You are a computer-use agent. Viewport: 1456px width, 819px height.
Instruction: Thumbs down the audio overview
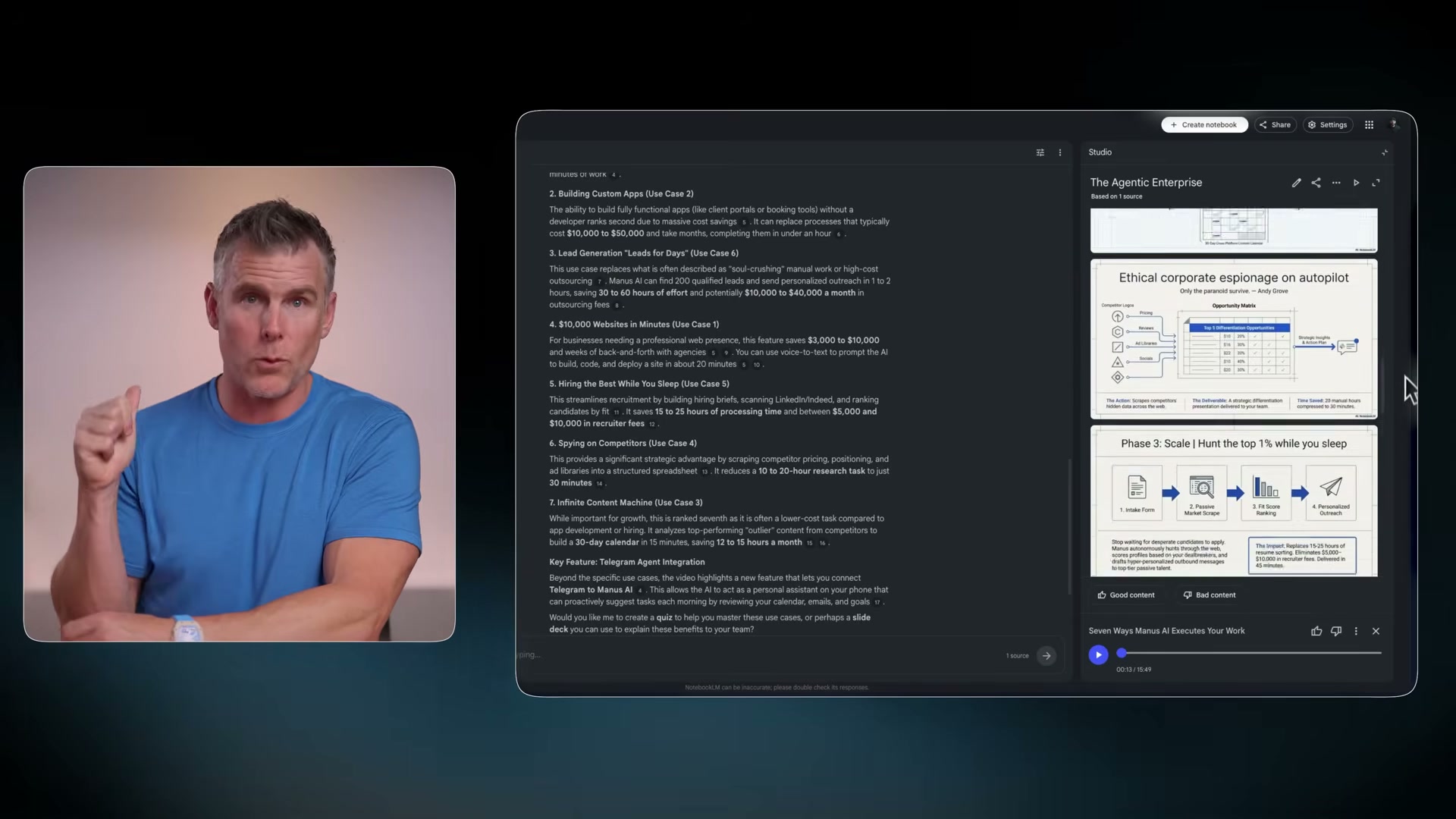(x=1336, y=631)
